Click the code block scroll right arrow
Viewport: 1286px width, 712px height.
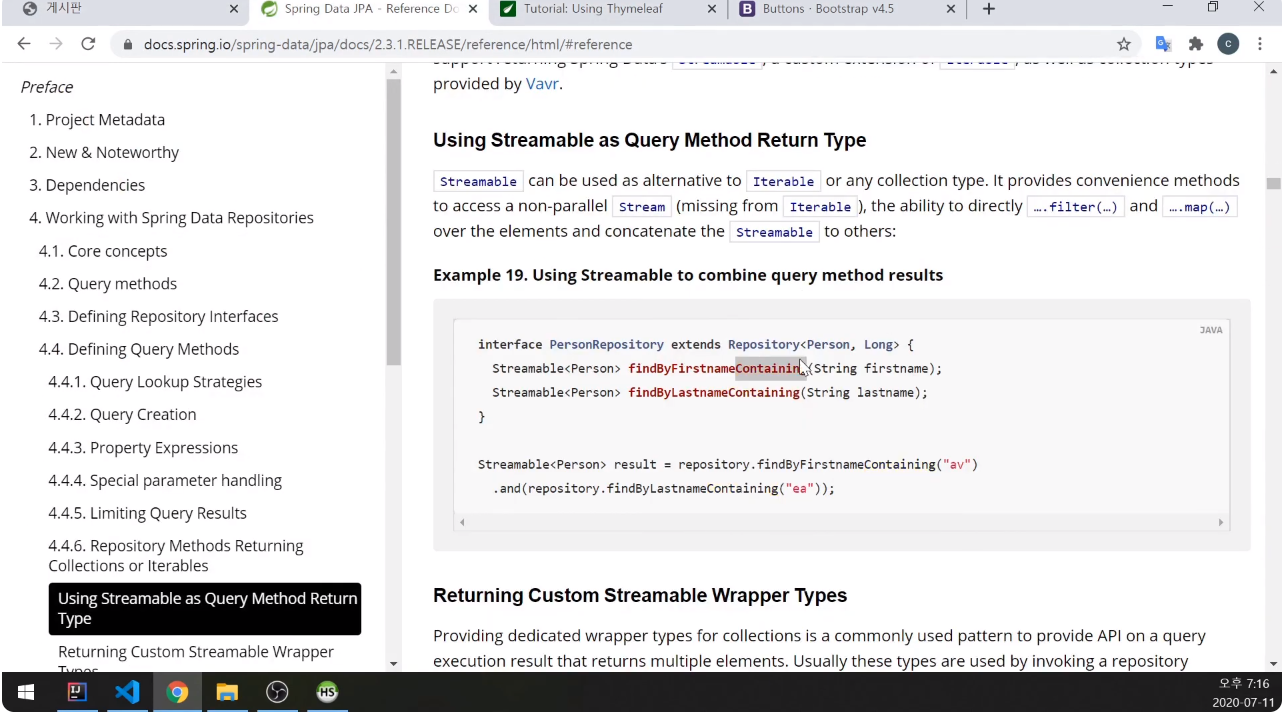click(x=1221, y=522)
